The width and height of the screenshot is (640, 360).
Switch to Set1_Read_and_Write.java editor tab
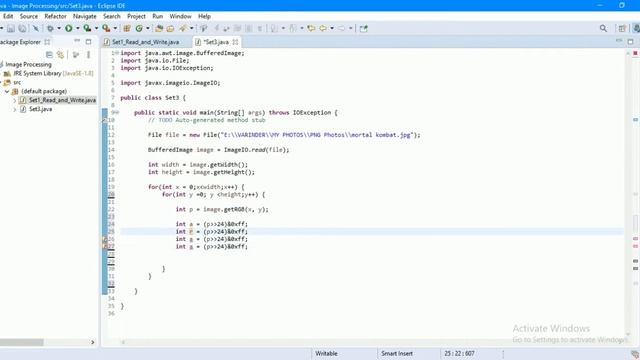pos(145,42)
